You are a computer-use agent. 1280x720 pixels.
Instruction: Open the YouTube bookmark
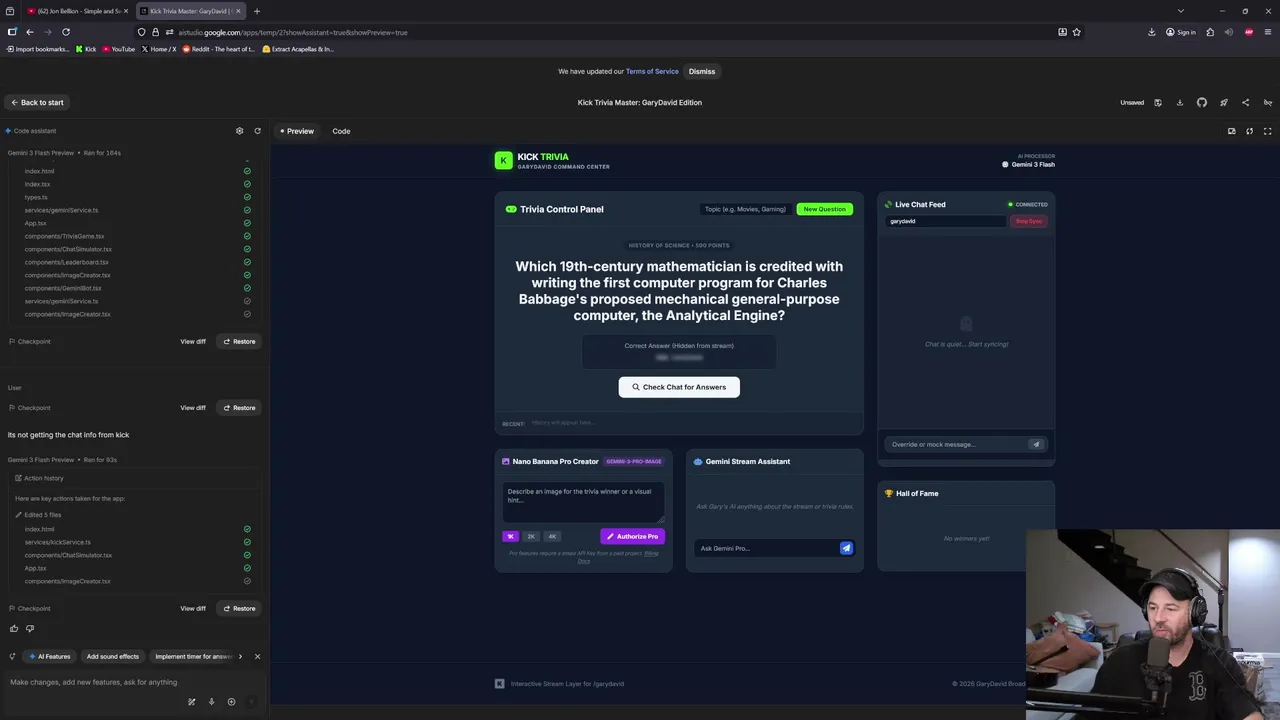(118, 49)
